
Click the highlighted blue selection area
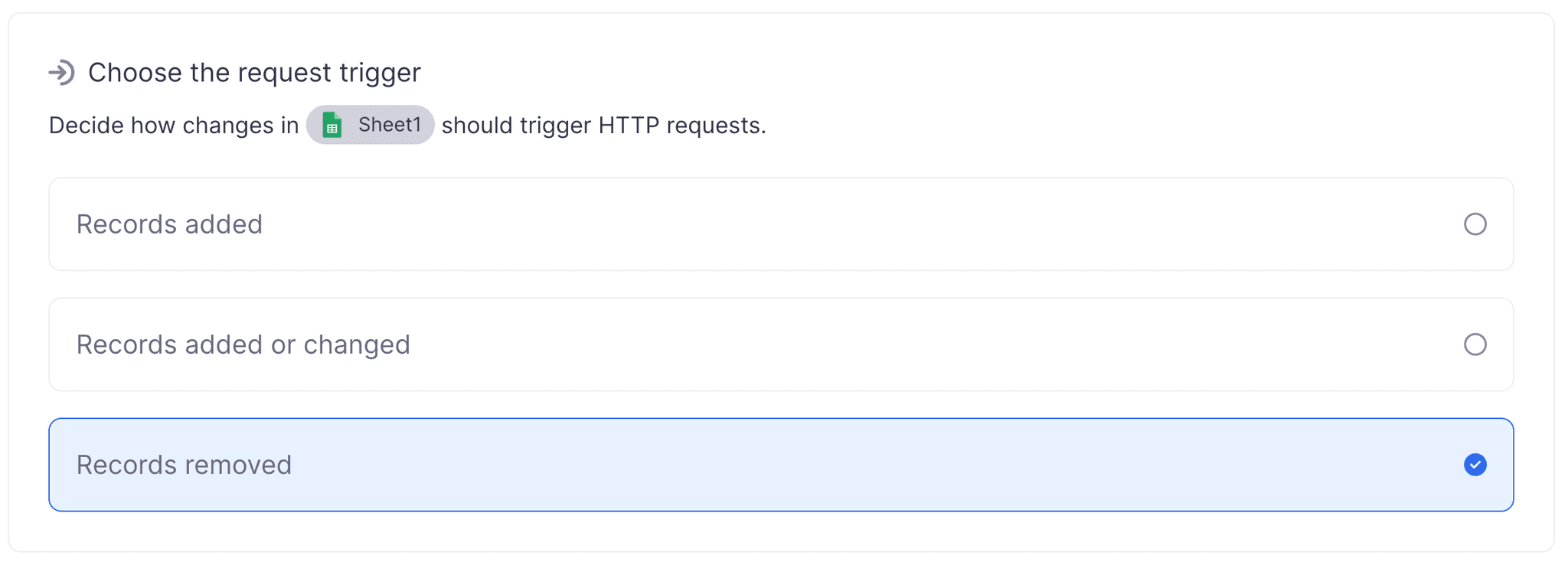tap(781, 465)
